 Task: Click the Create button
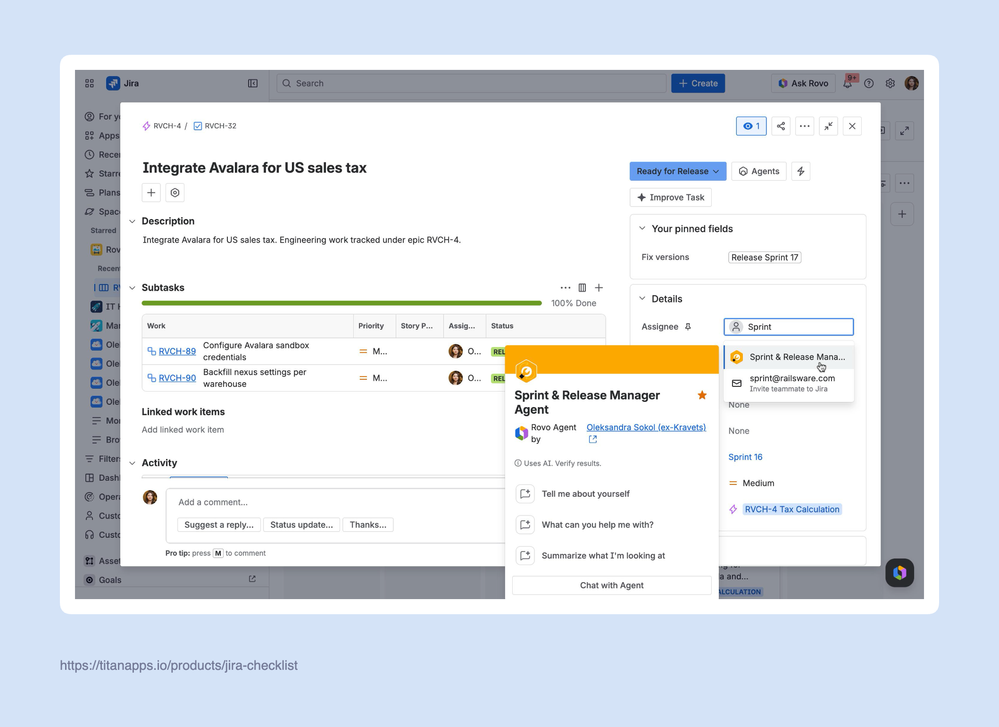click(698, 83)
